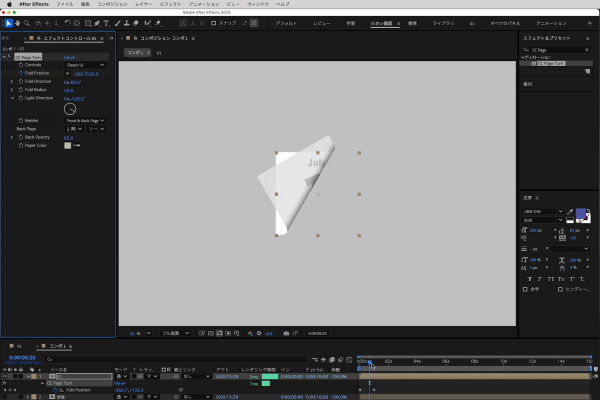Viewport: 600px width, 400px height.
Task: Open the エフェクト menu
Action: [170, 4]
